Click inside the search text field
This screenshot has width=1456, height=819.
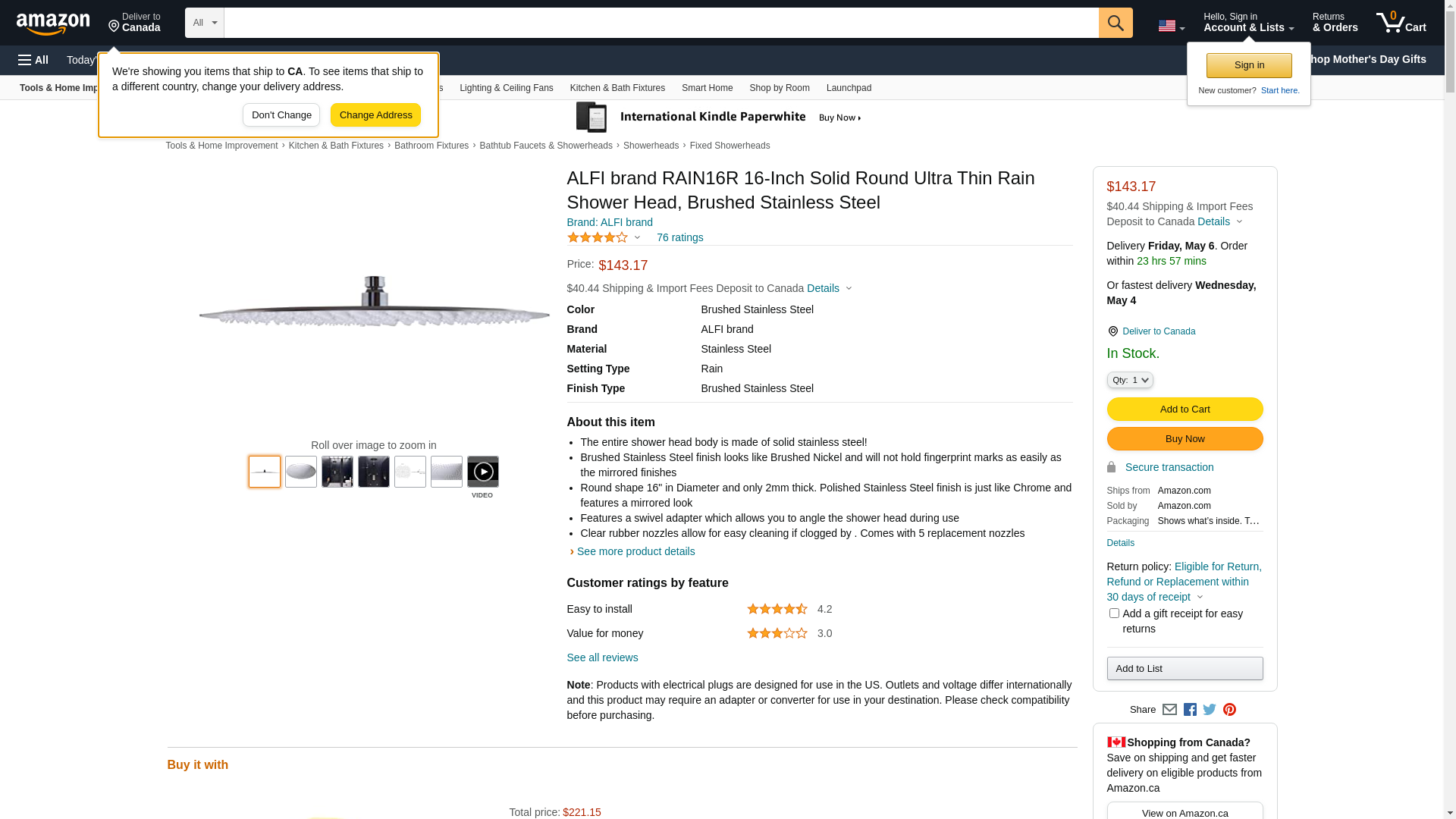[661, 23]
